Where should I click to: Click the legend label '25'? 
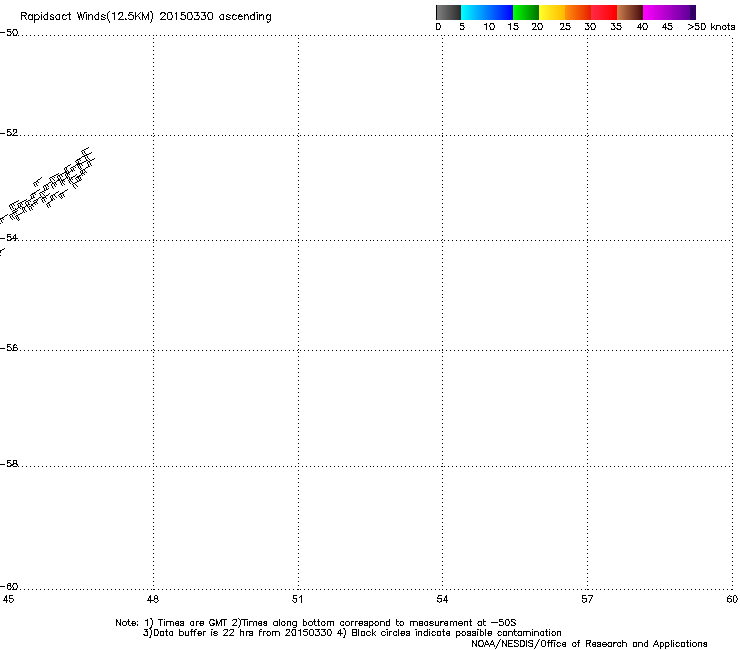pyautogui.click(x=565, y=27)
